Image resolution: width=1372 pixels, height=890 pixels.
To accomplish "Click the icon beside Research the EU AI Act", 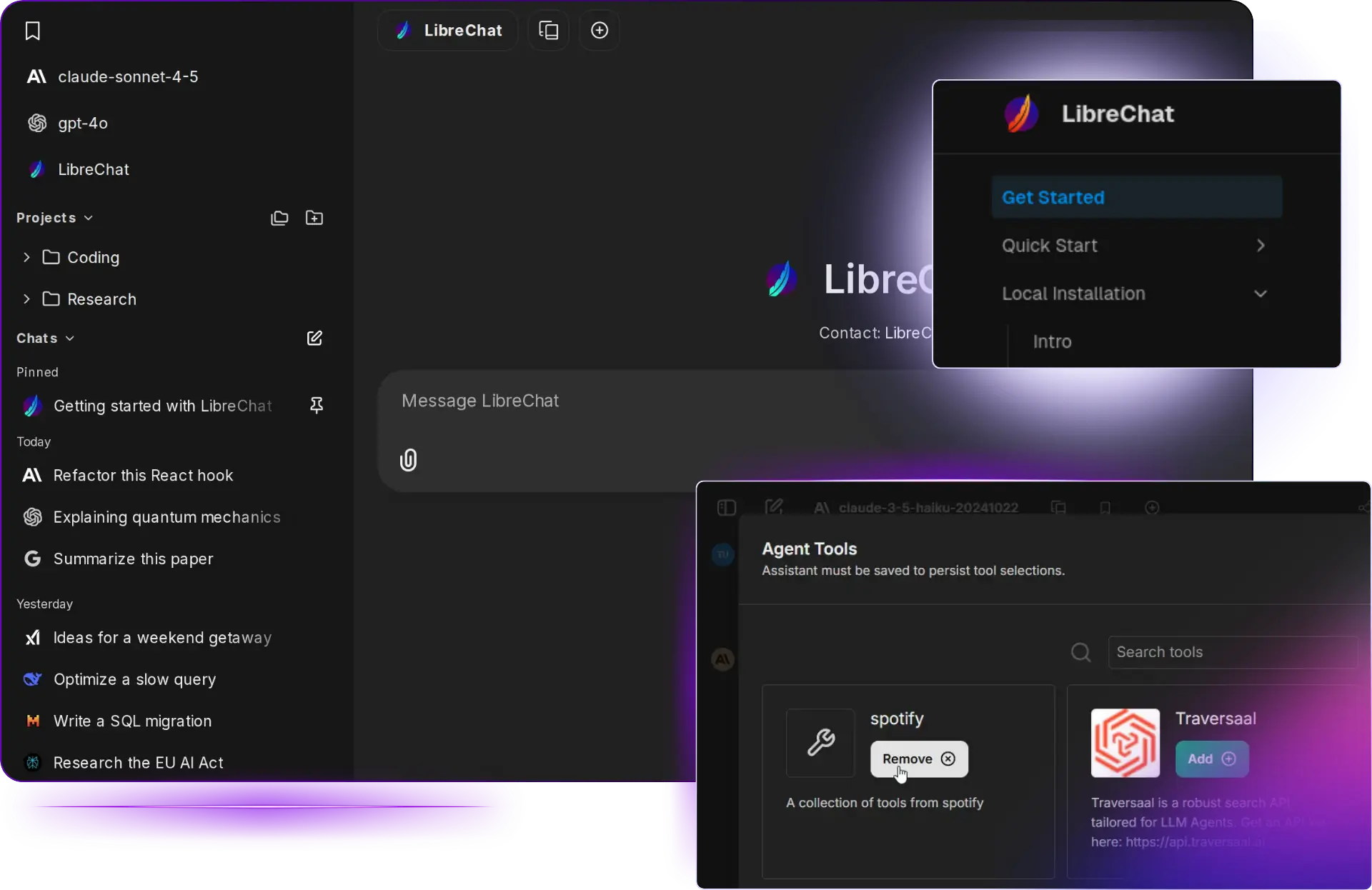I will (32, 763).
